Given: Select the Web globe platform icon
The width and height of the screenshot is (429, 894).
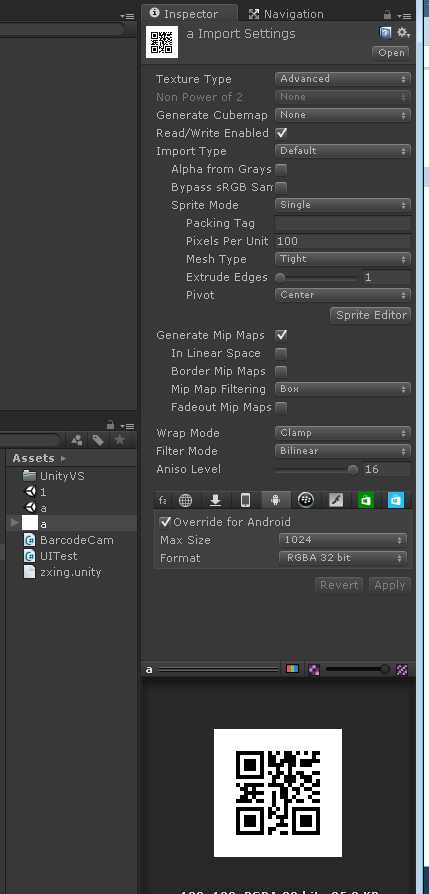Looking at the screenshot, I should tap(185, 500).
